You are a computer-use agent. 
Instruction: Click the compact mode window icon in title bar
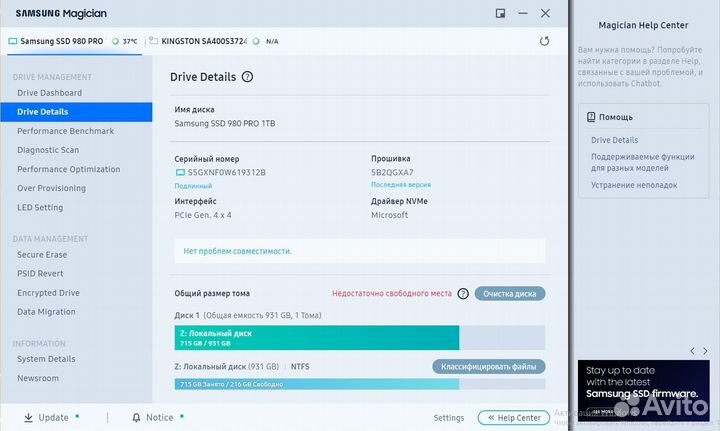(x=500, y=14)
